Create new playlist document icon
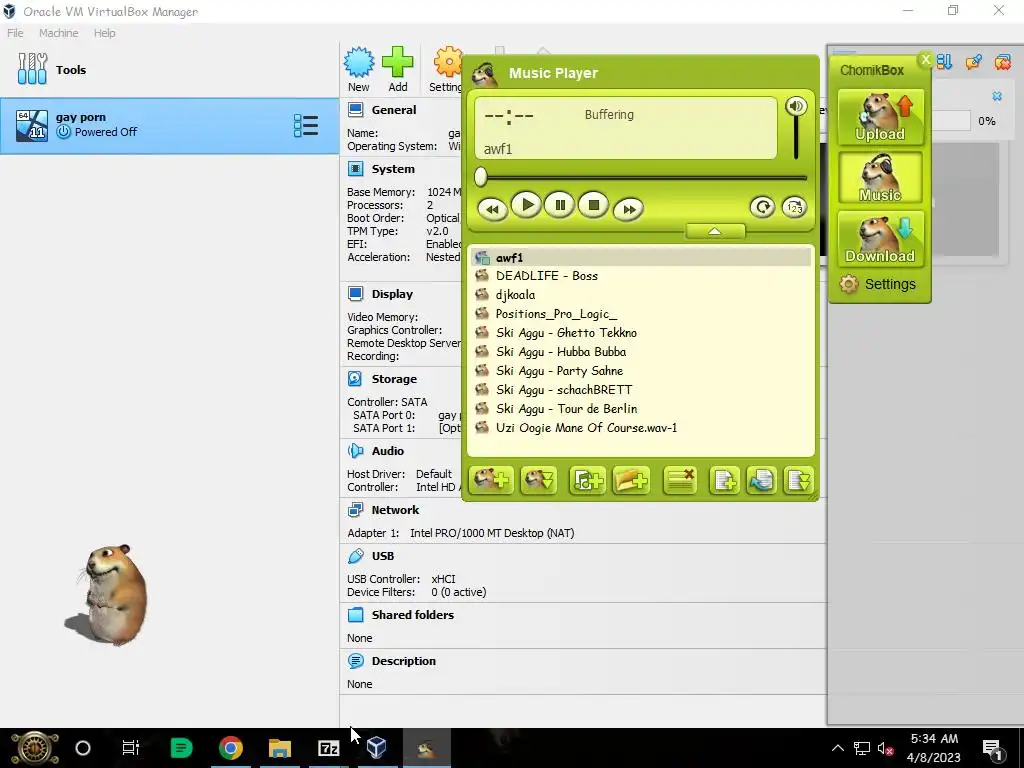Image resolution: width=1024 pixels, height=768 pixels. click(x=724, y=481)
